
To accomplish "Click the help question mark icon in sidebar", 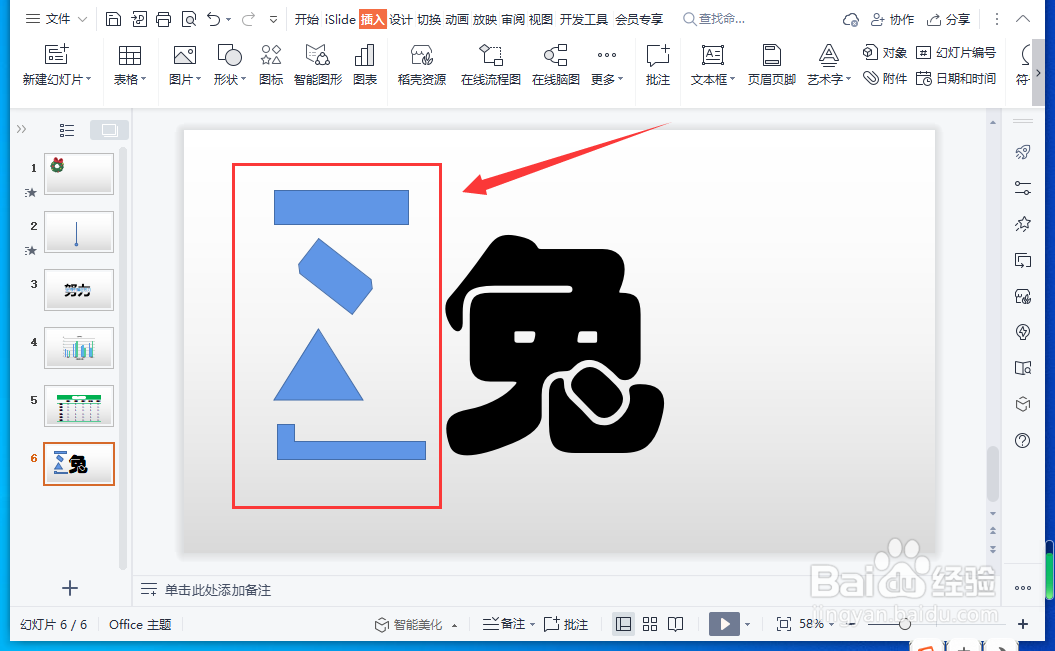I will [x=1023, y=441].
